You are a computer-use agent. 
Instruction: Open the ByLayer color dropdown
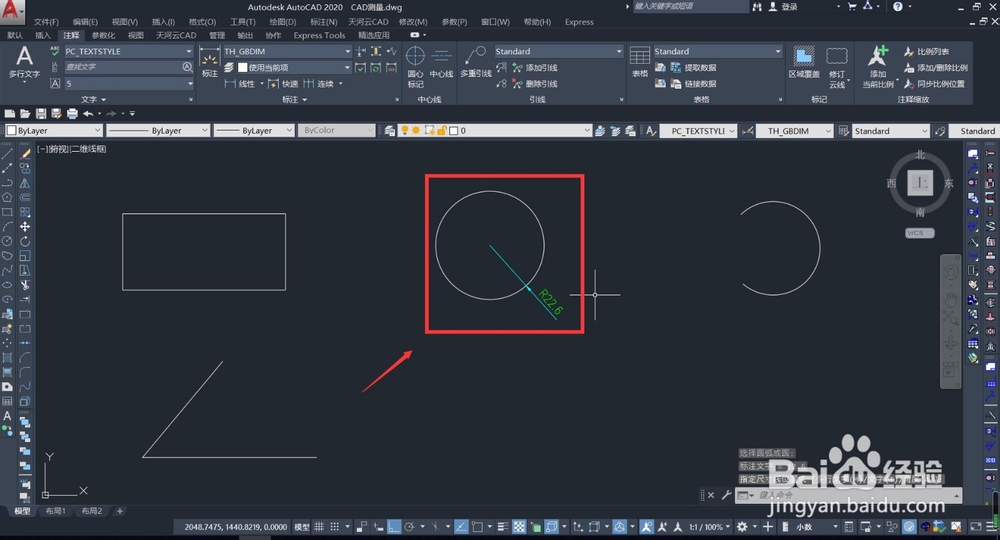click(54, 131)
